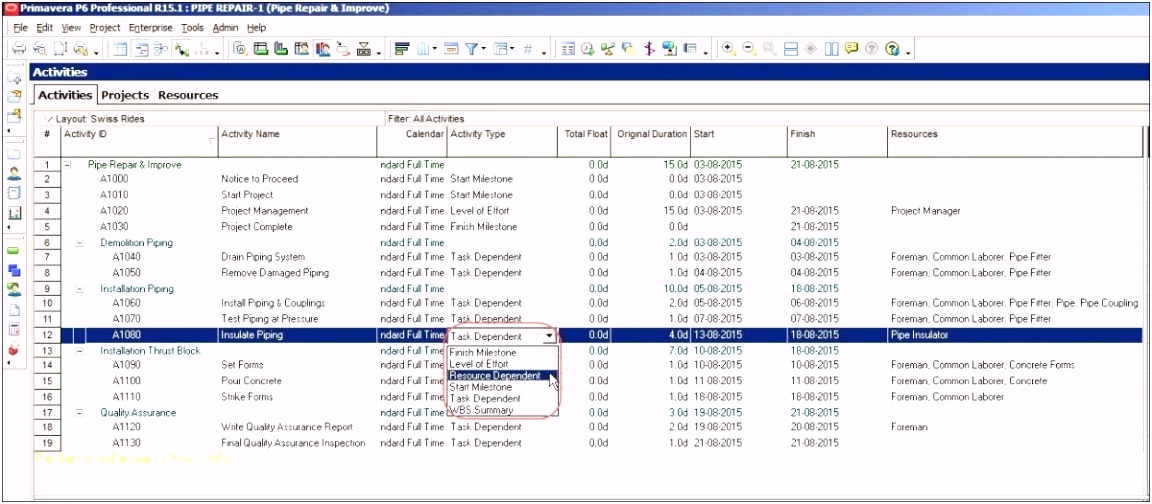Click the Schedule clock icon
1152x504 pixels.
click(588, 48)
